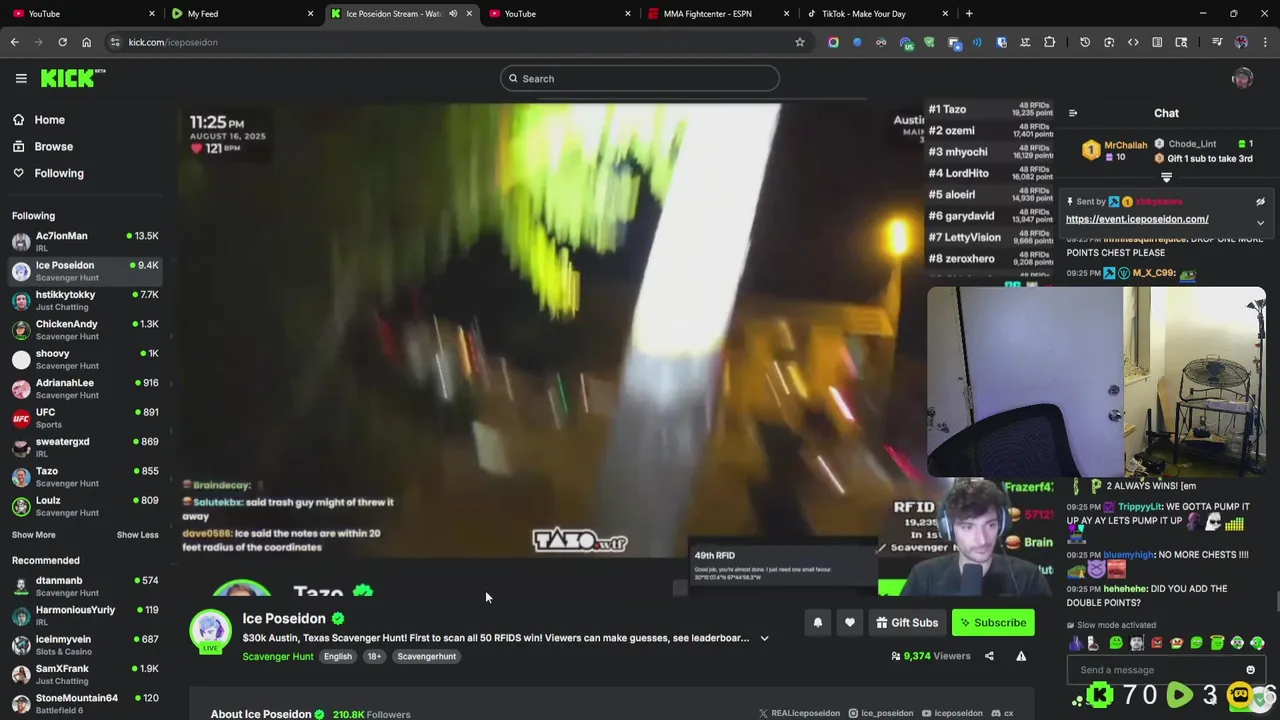
Task: Click the Subscribe button
Action: click(x=993, y=623)
